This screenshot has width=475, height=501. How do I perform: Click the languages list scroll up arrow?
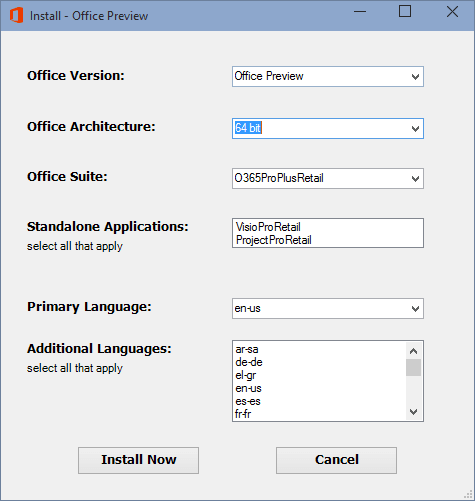coord(413,351)
